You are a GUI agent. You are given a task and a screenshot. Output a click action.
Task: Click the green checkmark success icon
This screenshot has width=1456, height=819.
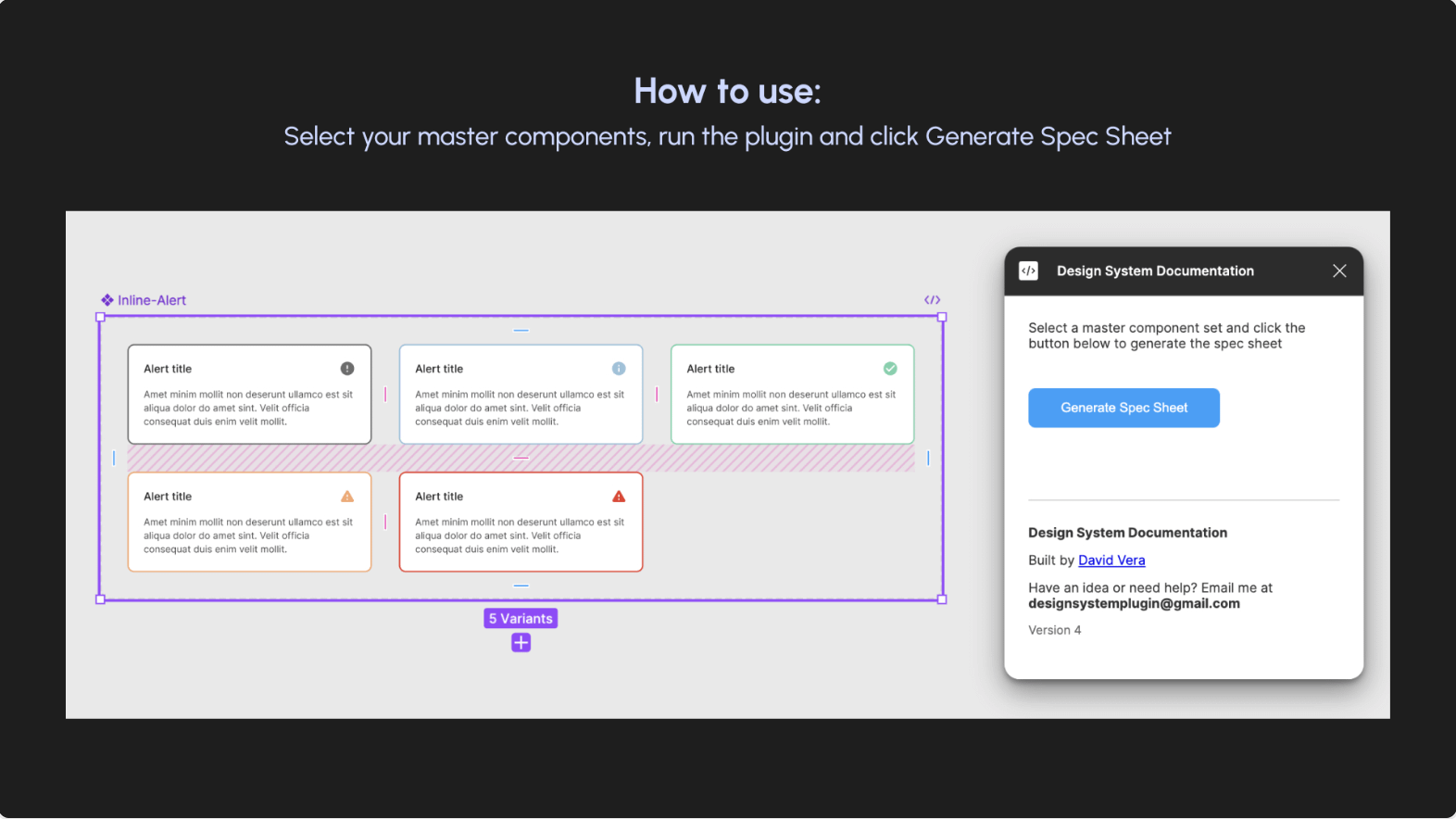[890, 369]
